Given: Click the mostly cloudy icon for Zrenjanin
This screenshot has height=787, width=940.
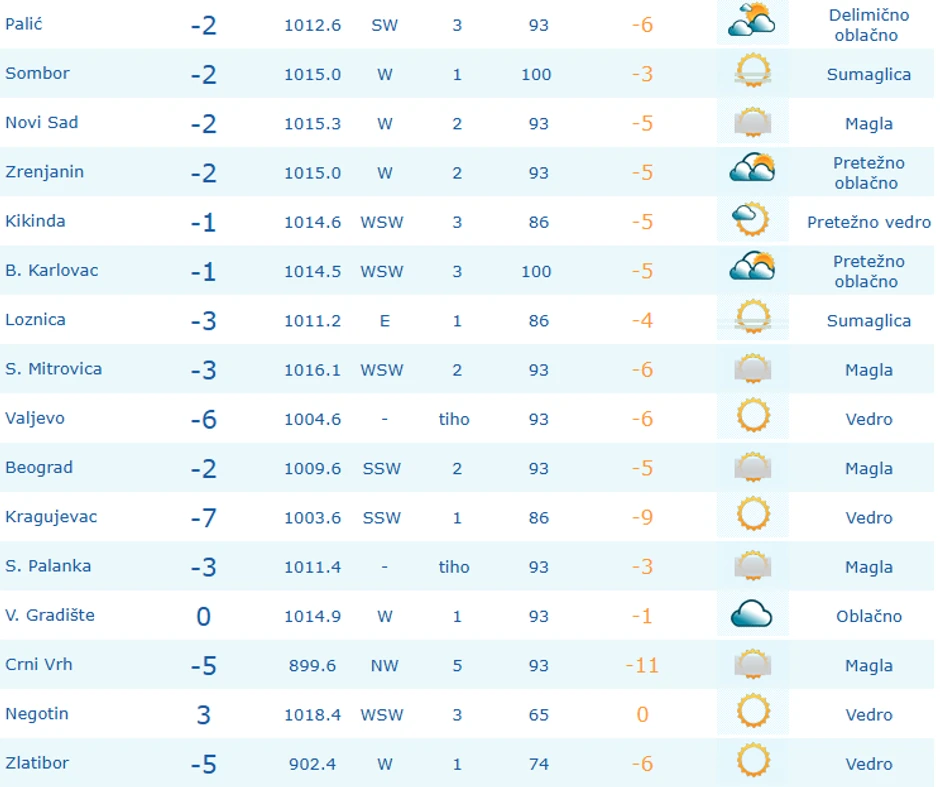Looking at the screenshot, I should pos(752,167).
